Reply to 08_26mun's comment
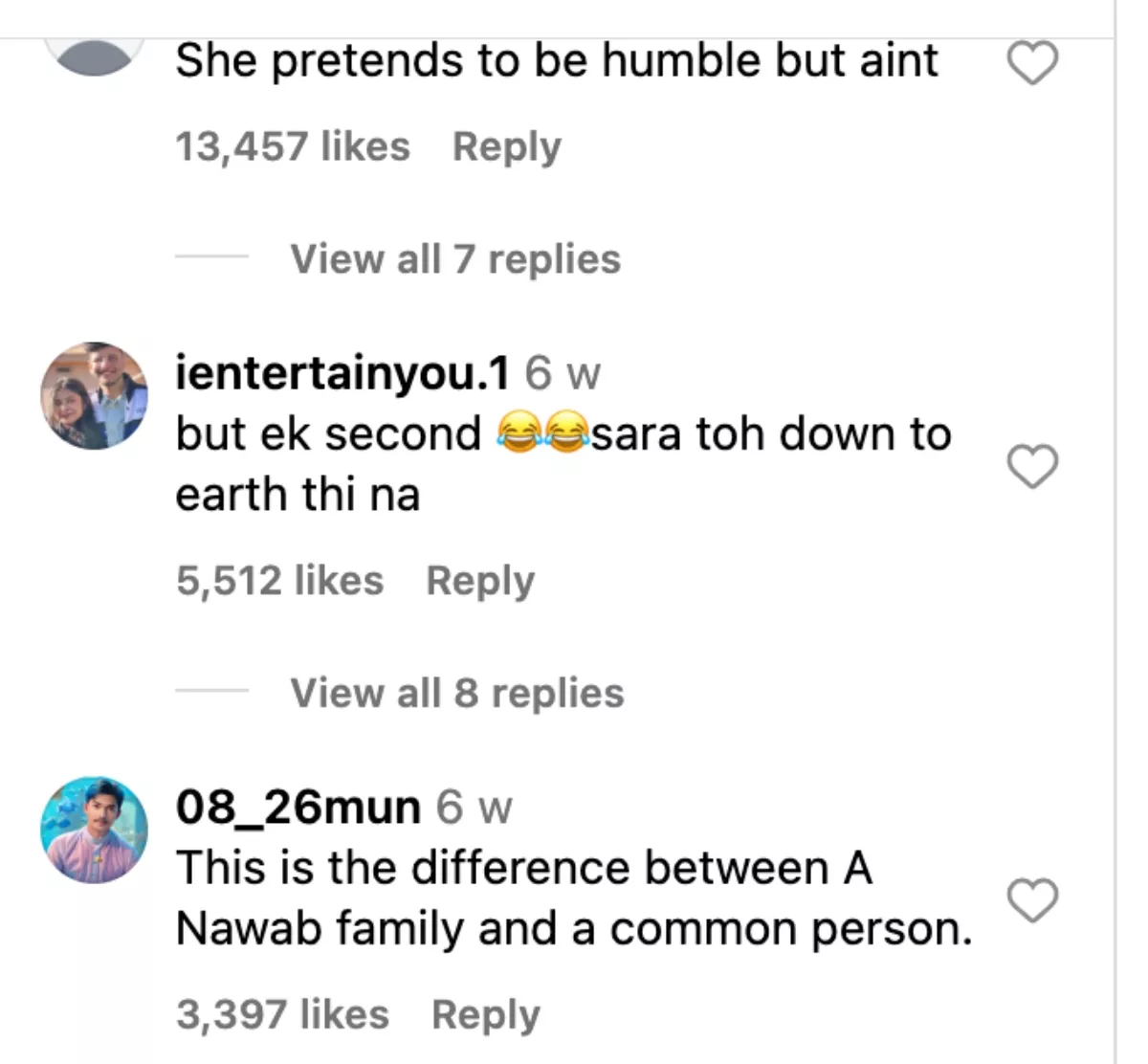The height and width of the screenshot is (1064, 1148). coord(485,1015)
